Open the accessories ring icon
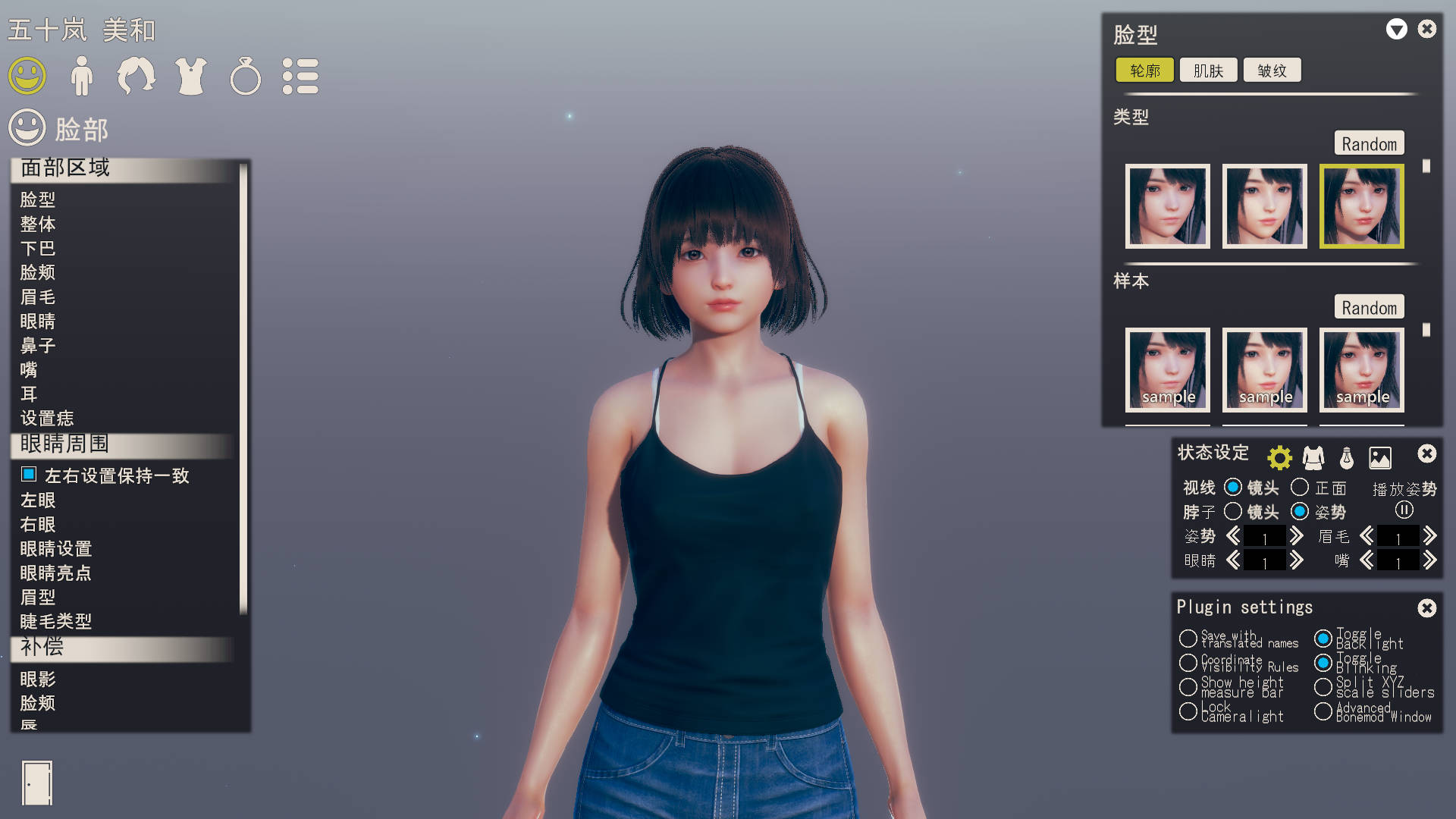This screenshot has width=1456, height=819. click(245, 77)
